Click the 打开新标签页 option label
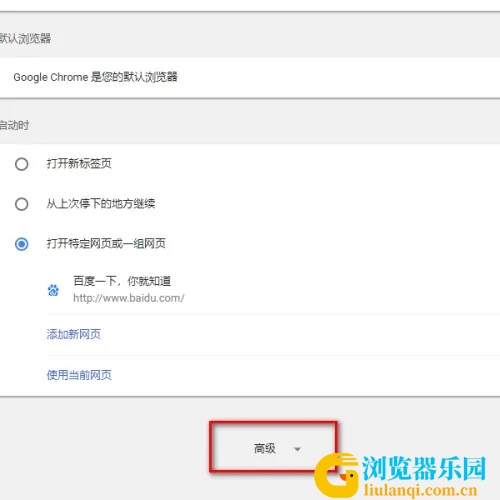 79,163
